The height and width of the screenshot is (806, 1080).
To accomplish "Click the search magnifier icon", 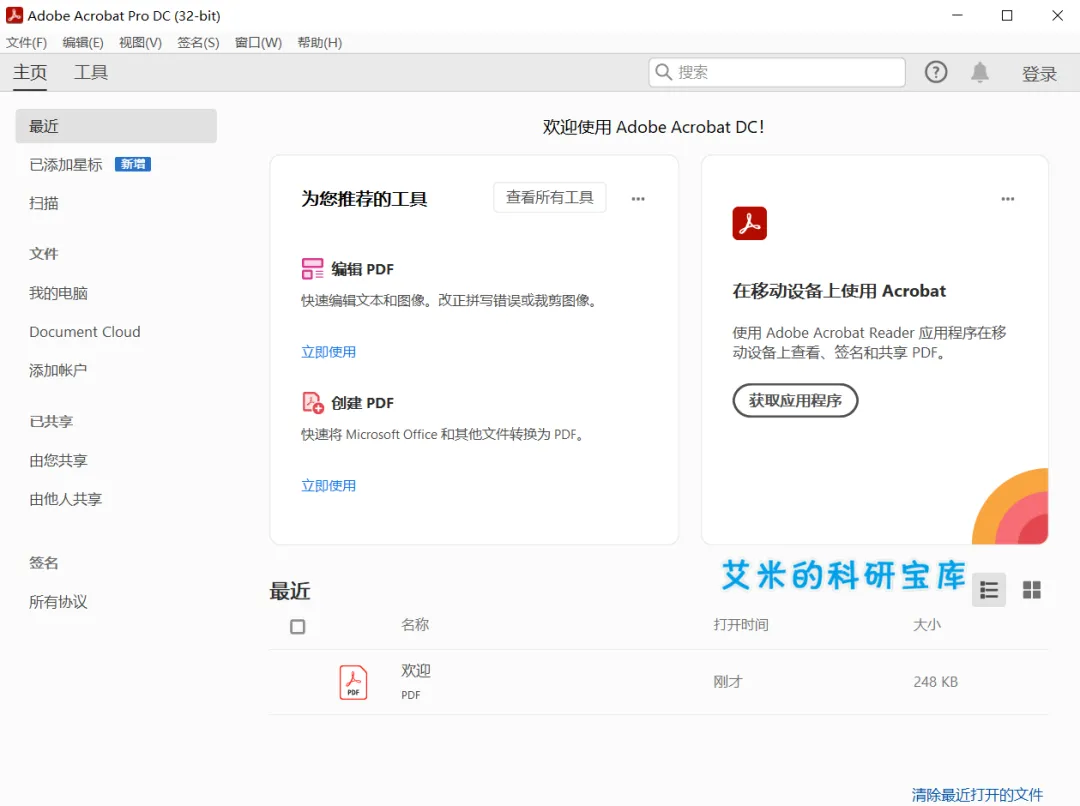I will 663,72.
